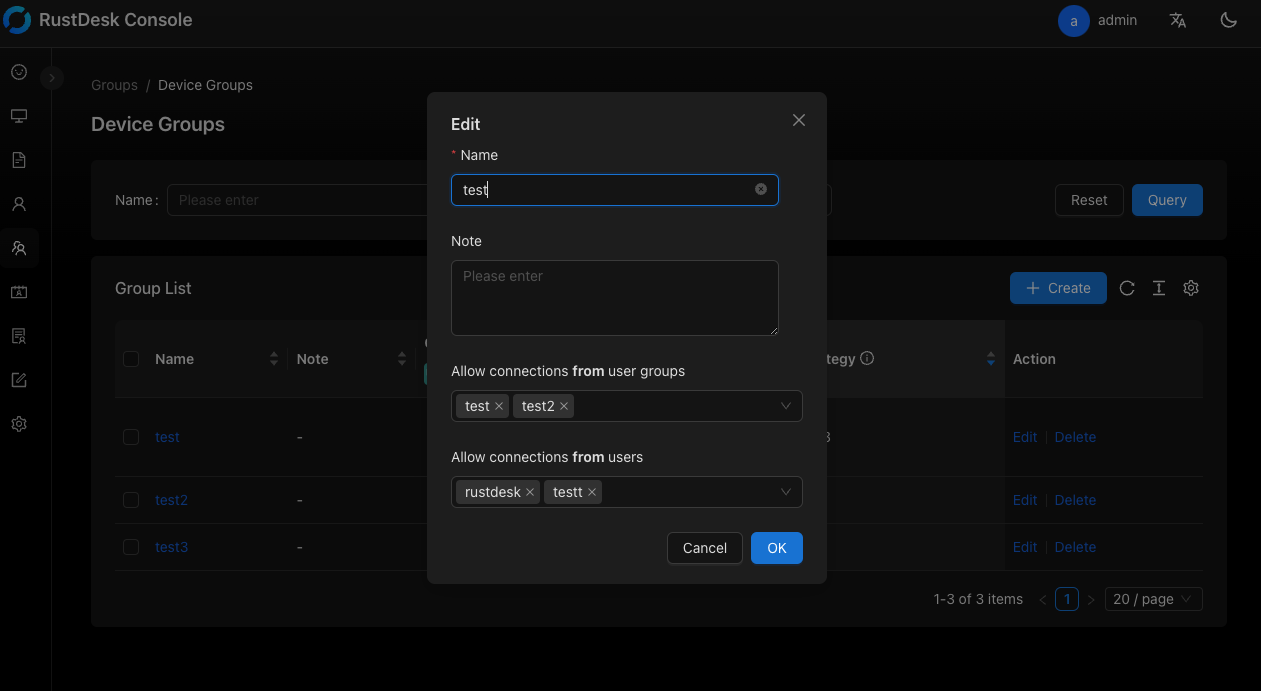1261x691 pixels.
Task: Click inside the Note text area
Action: [x=614, y=297]
